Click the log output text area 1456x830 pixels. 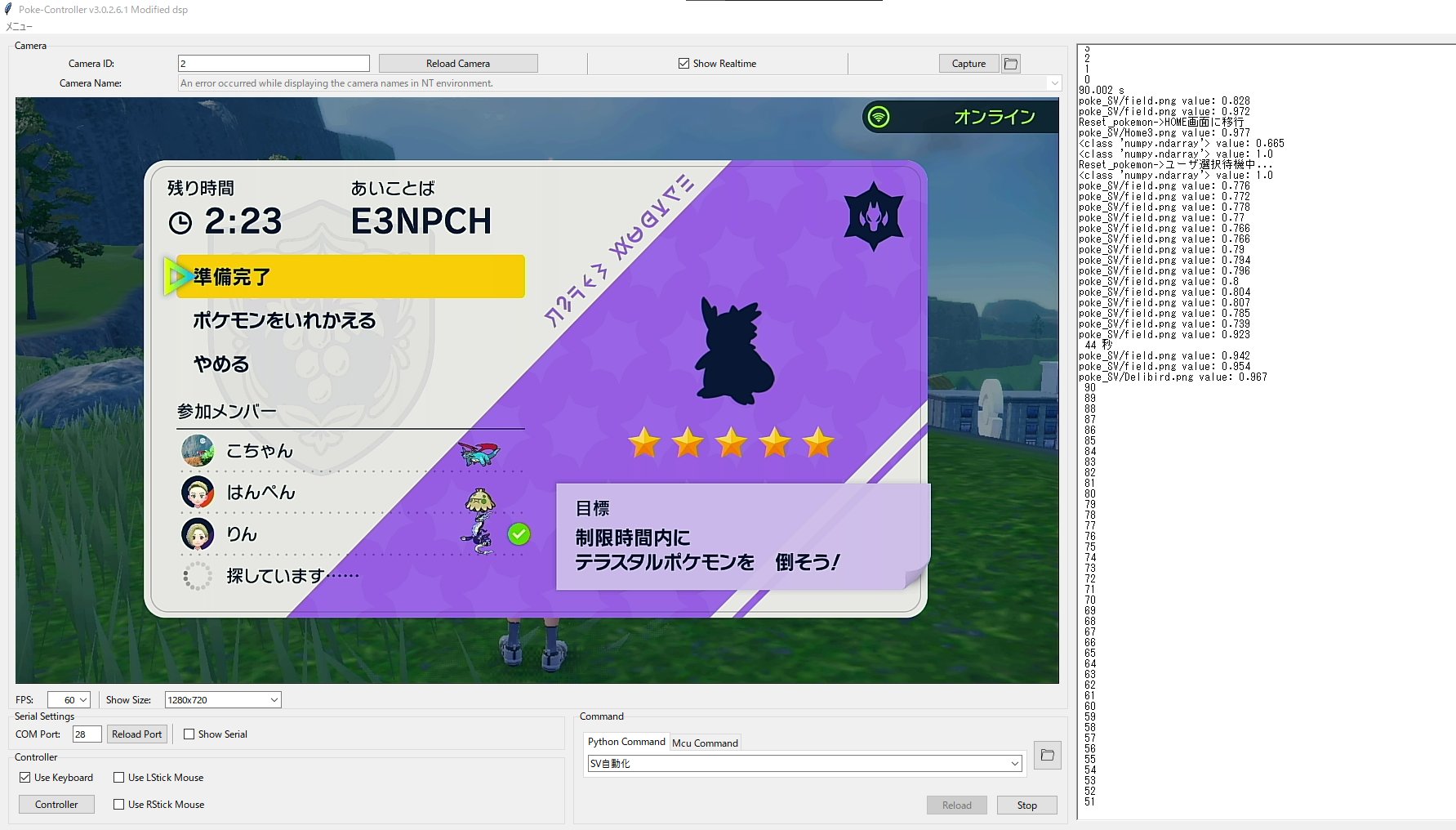1267,432
